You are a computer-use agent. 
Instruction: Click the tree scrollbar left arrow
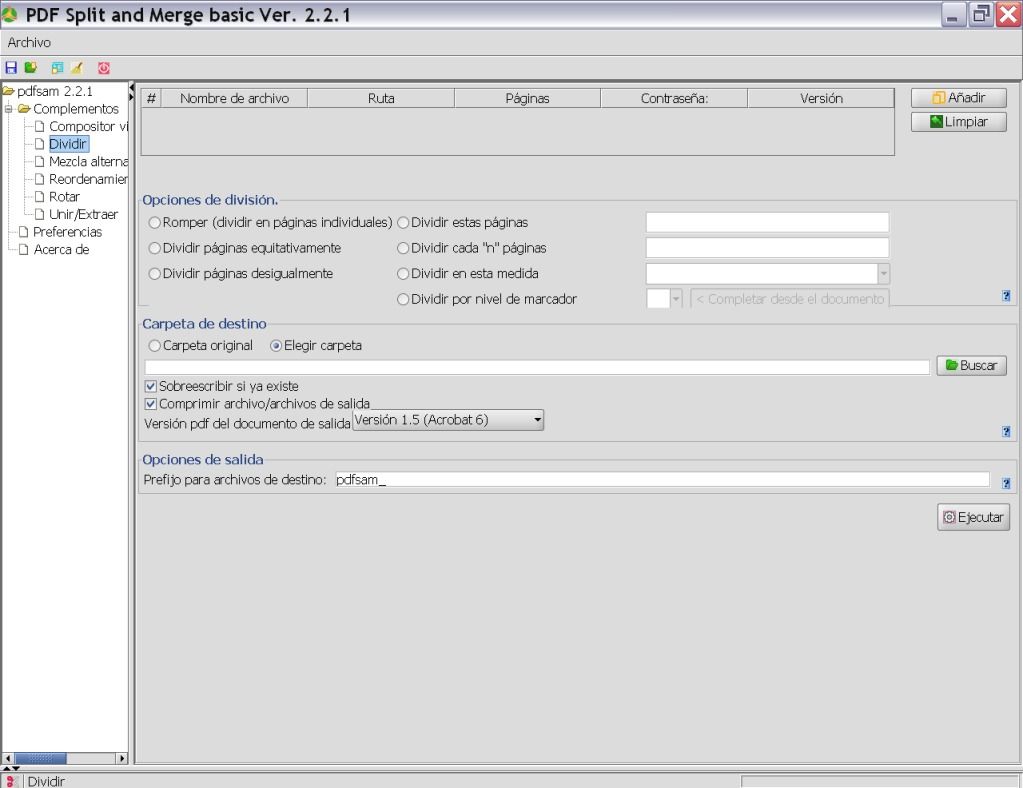coord(8,759)
